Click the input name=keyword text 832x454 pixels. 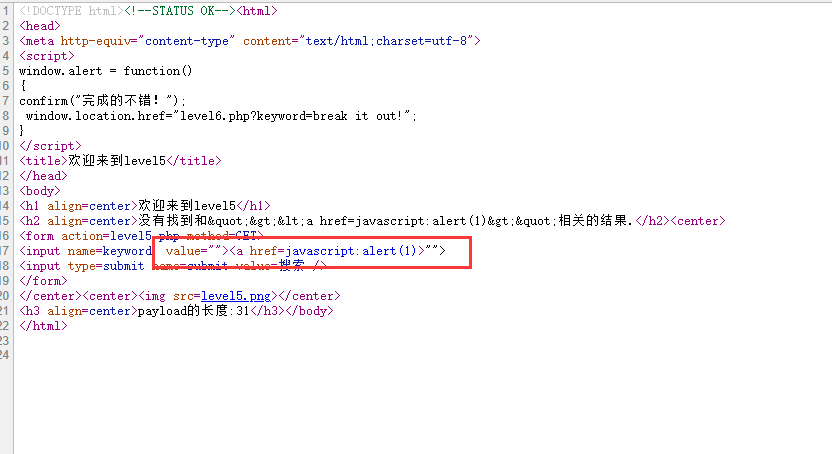[x=85, y=251]
